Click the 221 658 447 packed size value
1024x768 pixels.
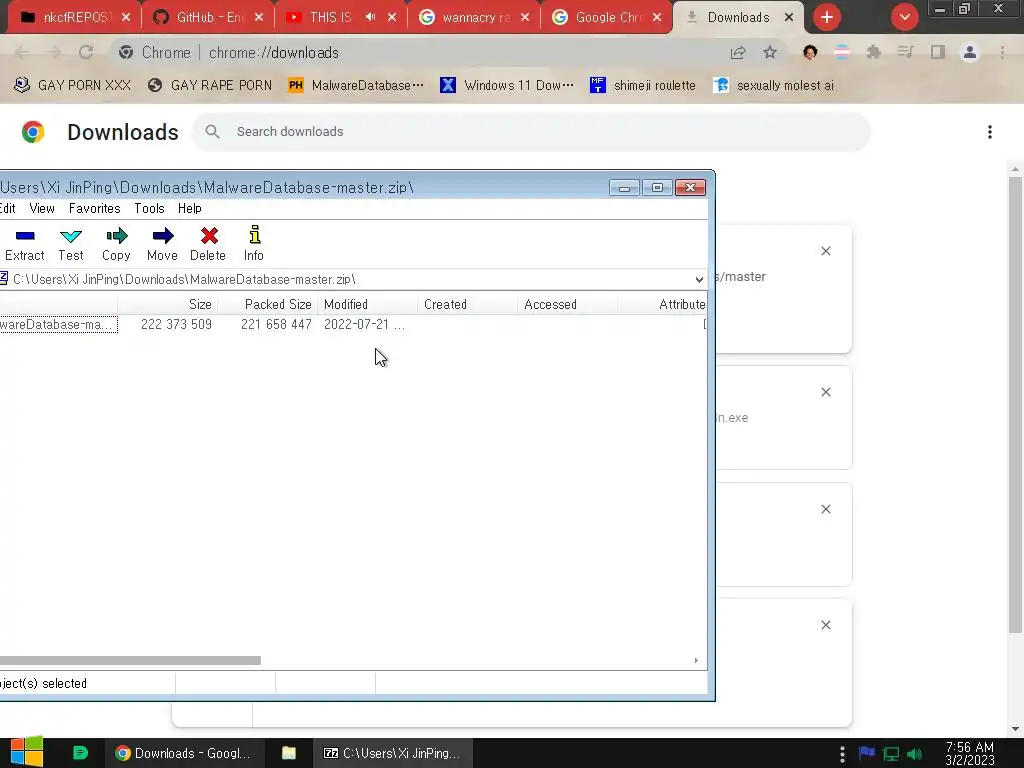[x=276, y=325]
